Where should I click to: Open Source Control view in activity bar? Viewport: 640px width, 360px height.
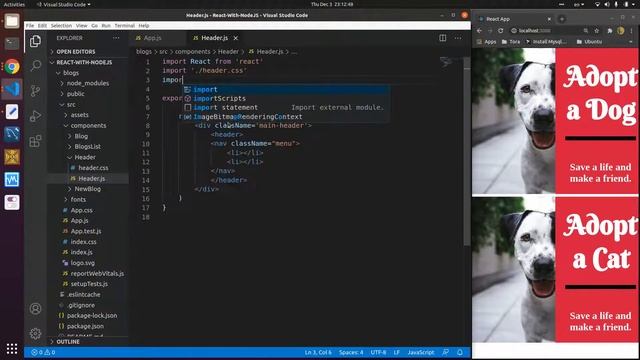(x=36, y=91)
